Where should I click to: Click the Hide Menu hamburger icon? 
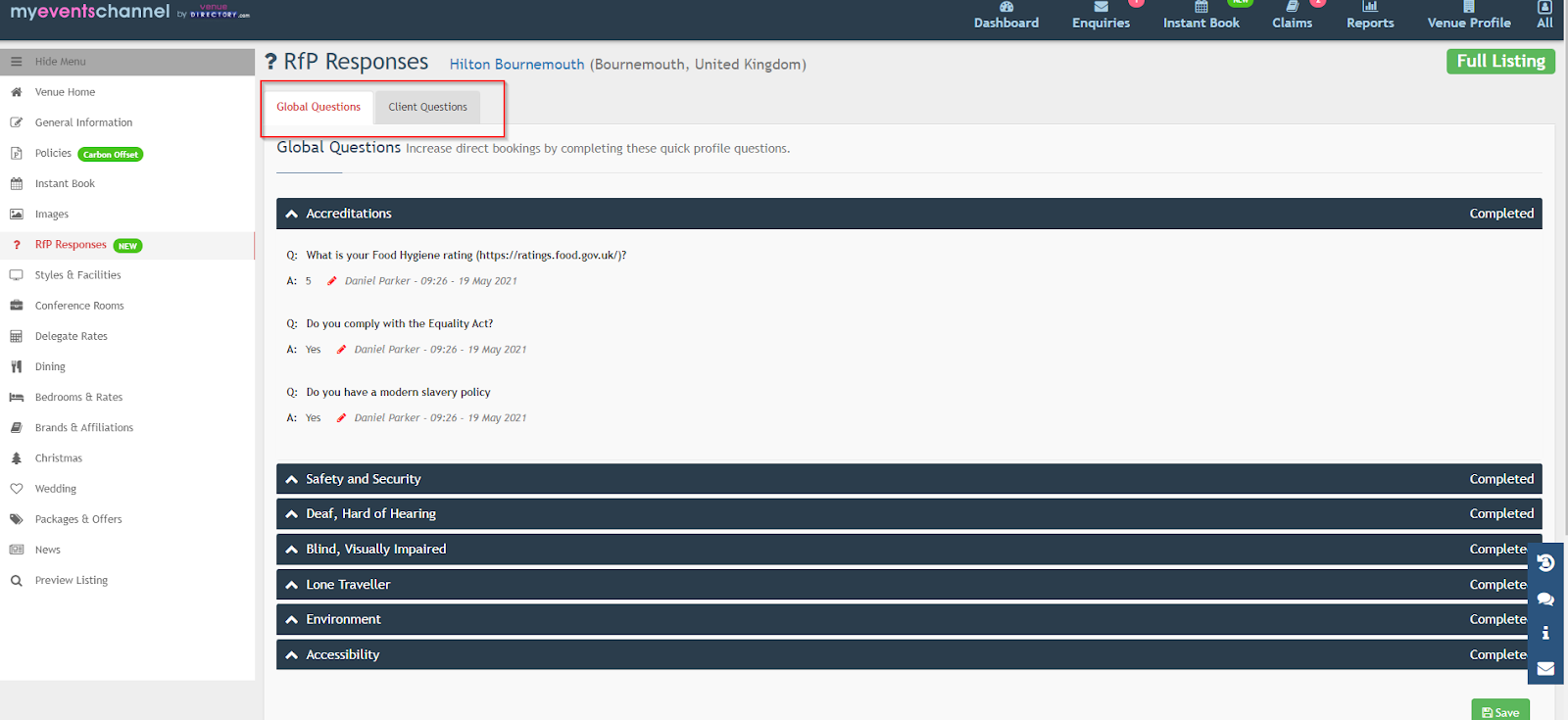coord(17,62)
